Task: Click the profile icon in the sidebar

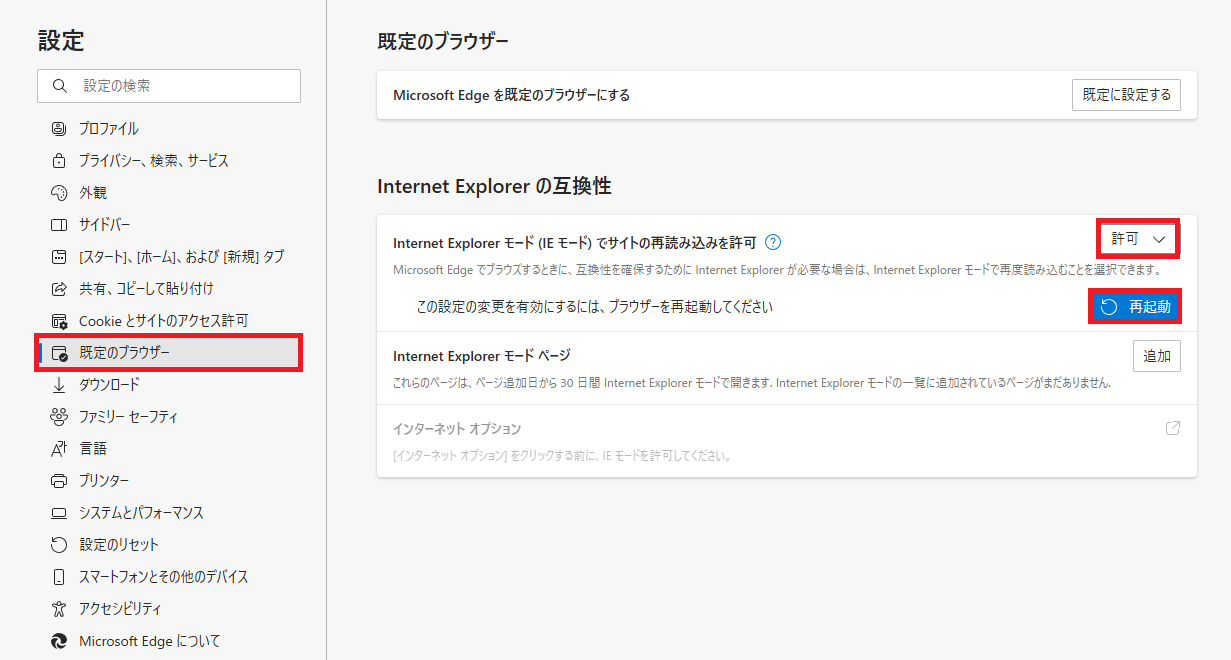Action: tap(59, 129)
